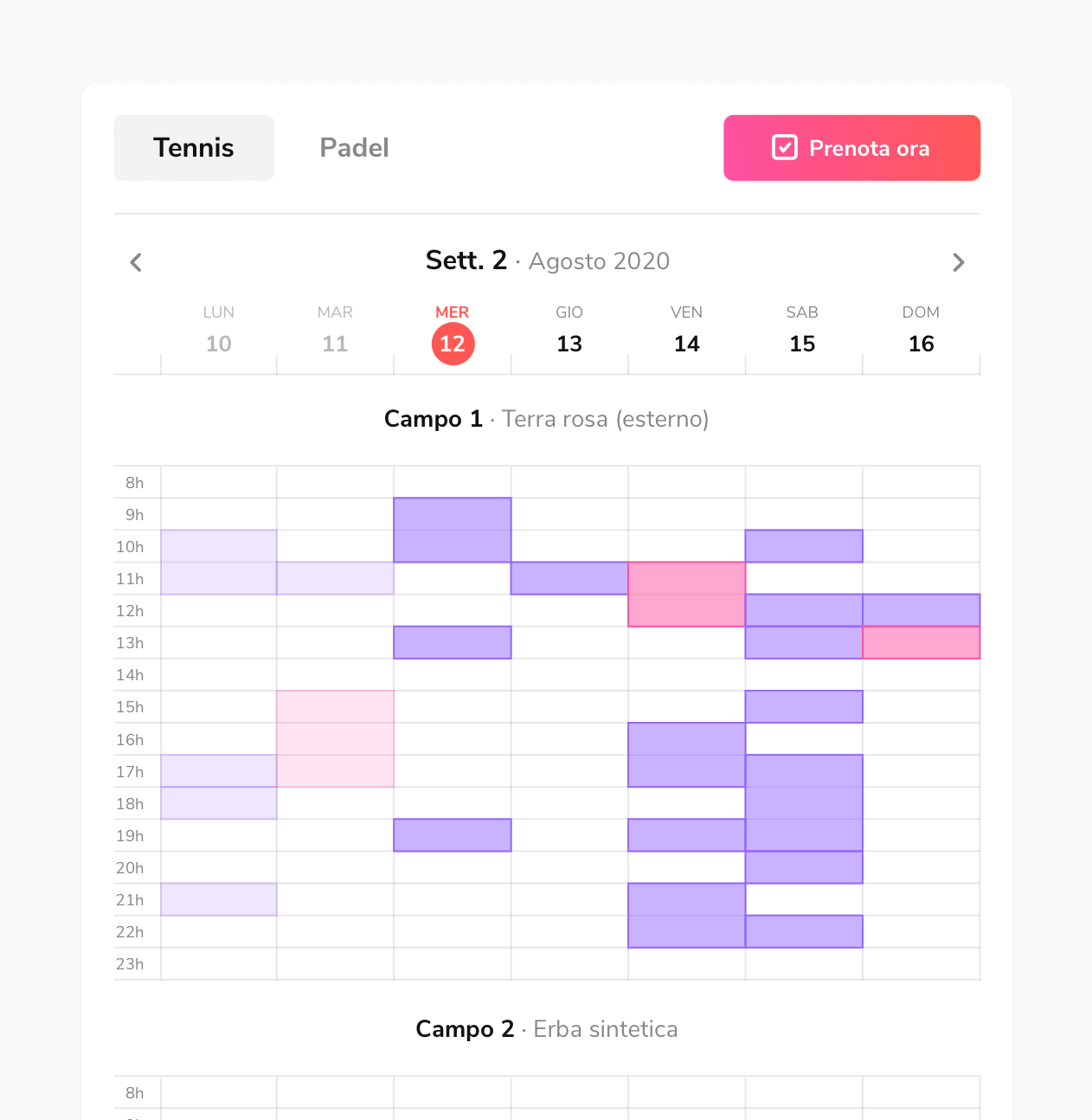This screenshot has height=1120, width=1092.
Task: Open Sunday 13h pink booking slot
Action: pos(921,642)
